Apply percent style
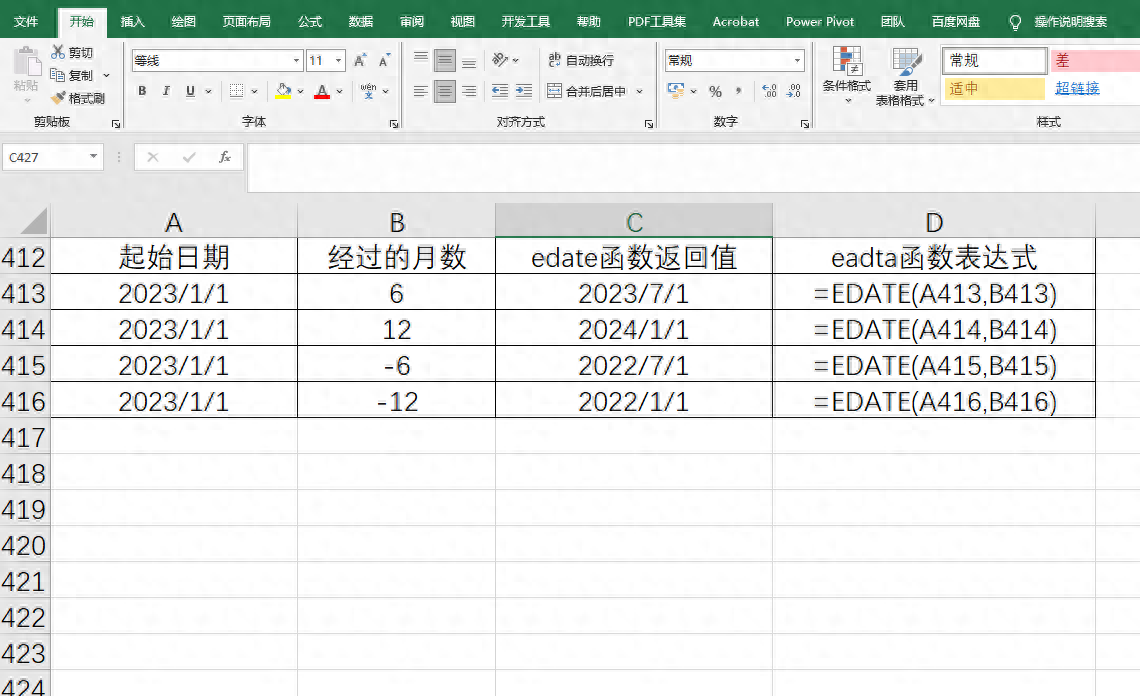This screenshot has height=696, width=1140. 715,92
